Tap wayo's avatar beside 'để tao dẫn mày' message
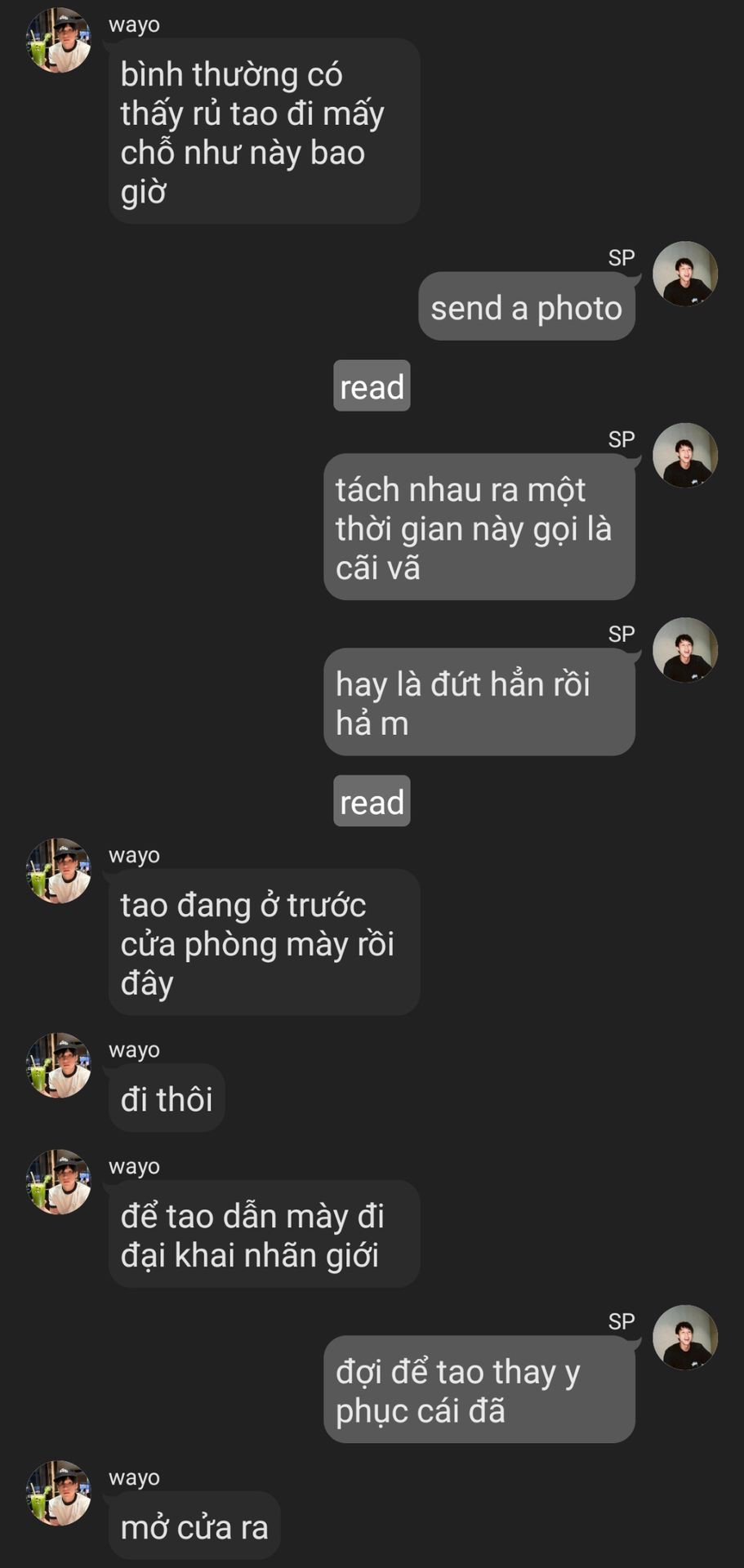 pyautogui.click(x=59, y=1182)
